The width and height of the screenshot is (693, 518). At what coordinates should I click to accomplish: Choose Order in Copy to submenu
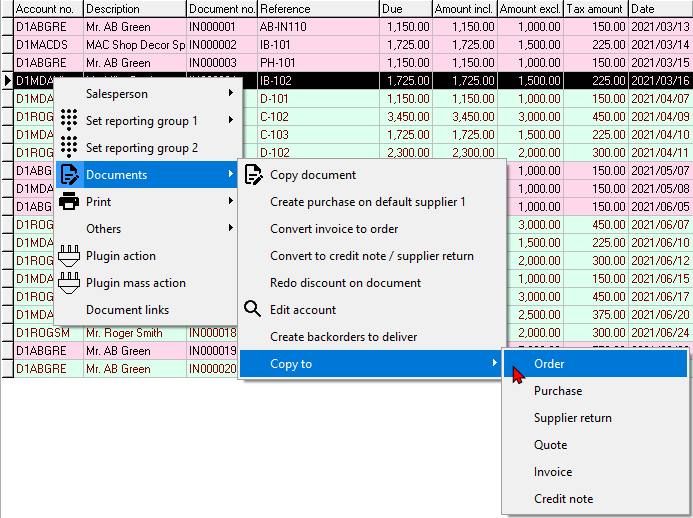tap(595, 364)
